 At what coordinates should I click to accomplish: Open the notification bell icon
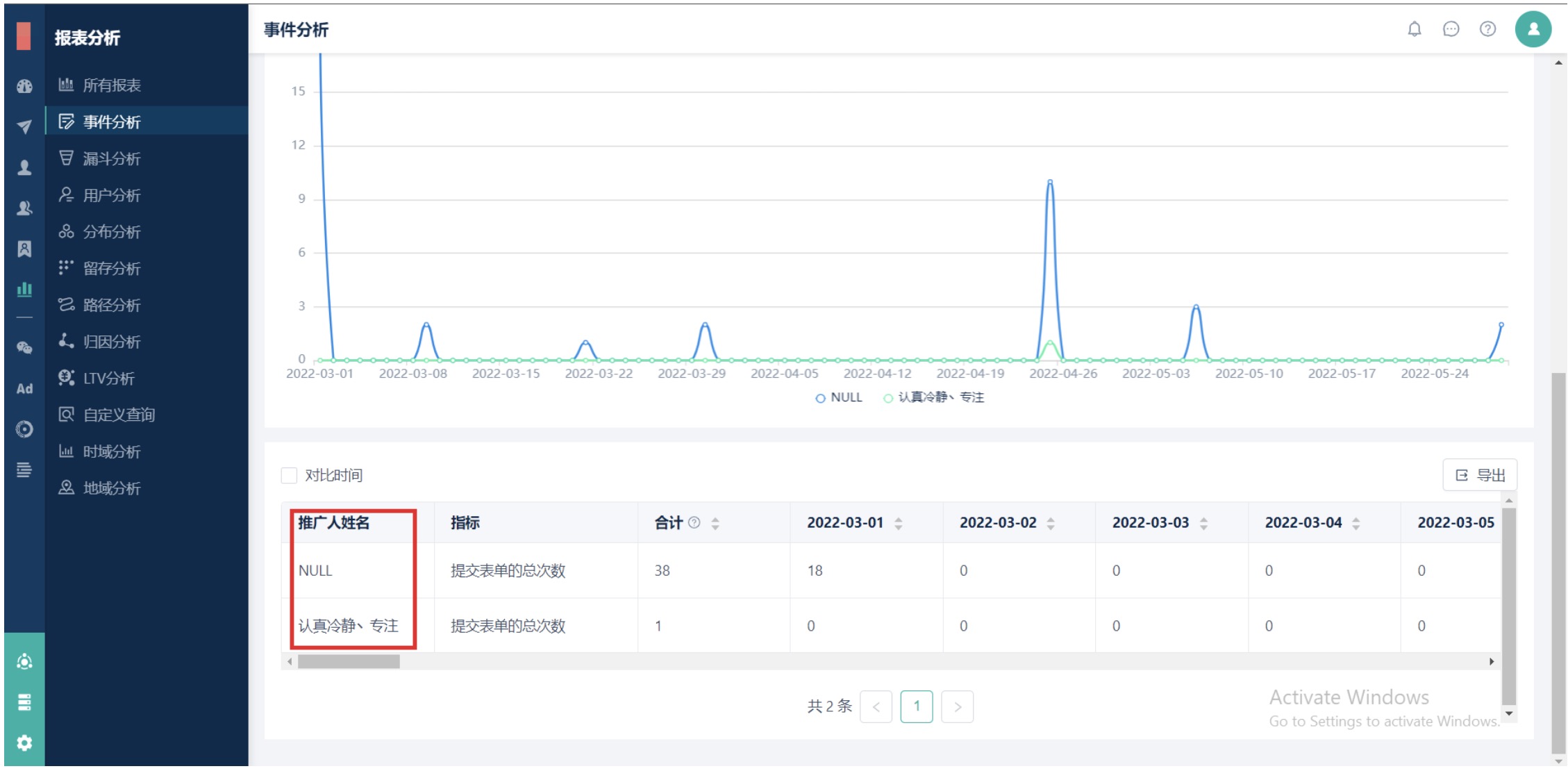click(x=1414, y=29)
